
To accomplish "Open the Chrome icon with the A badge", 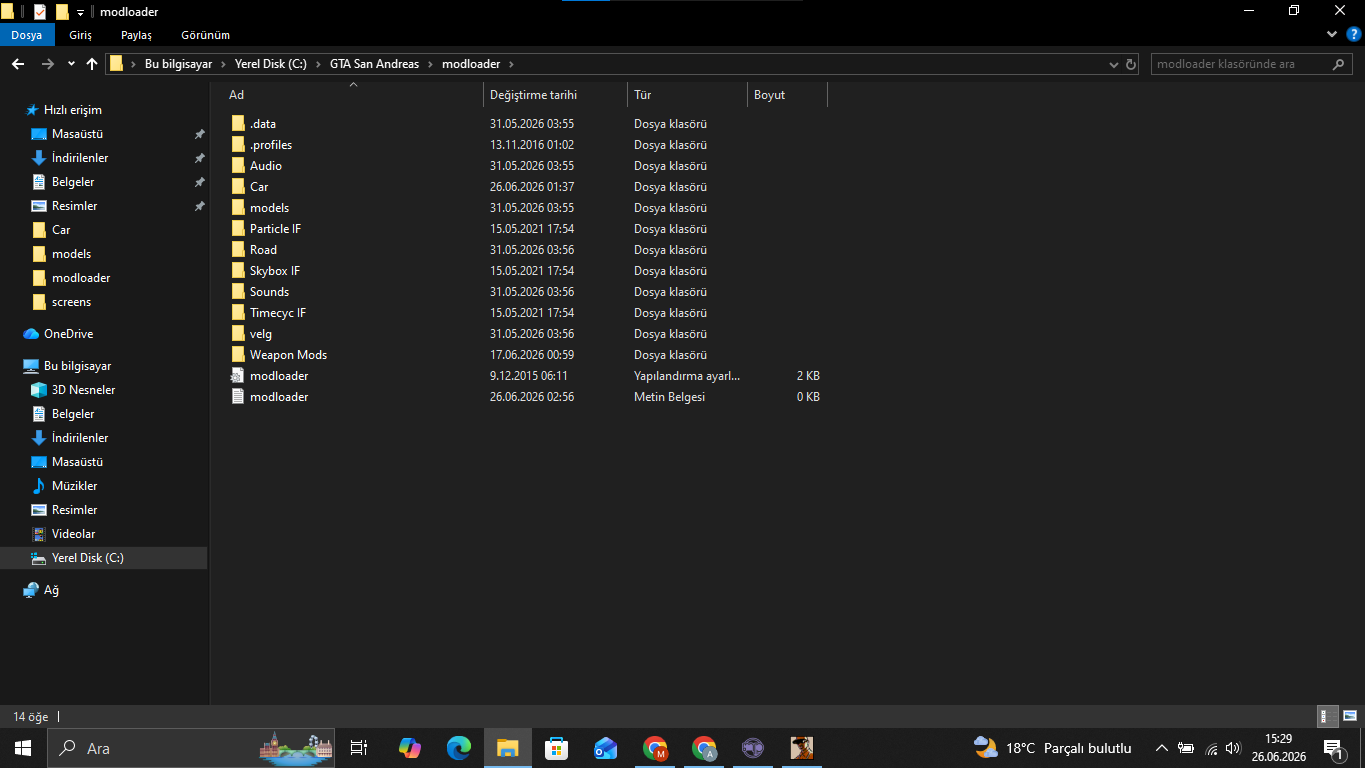I will coord(704,748).
